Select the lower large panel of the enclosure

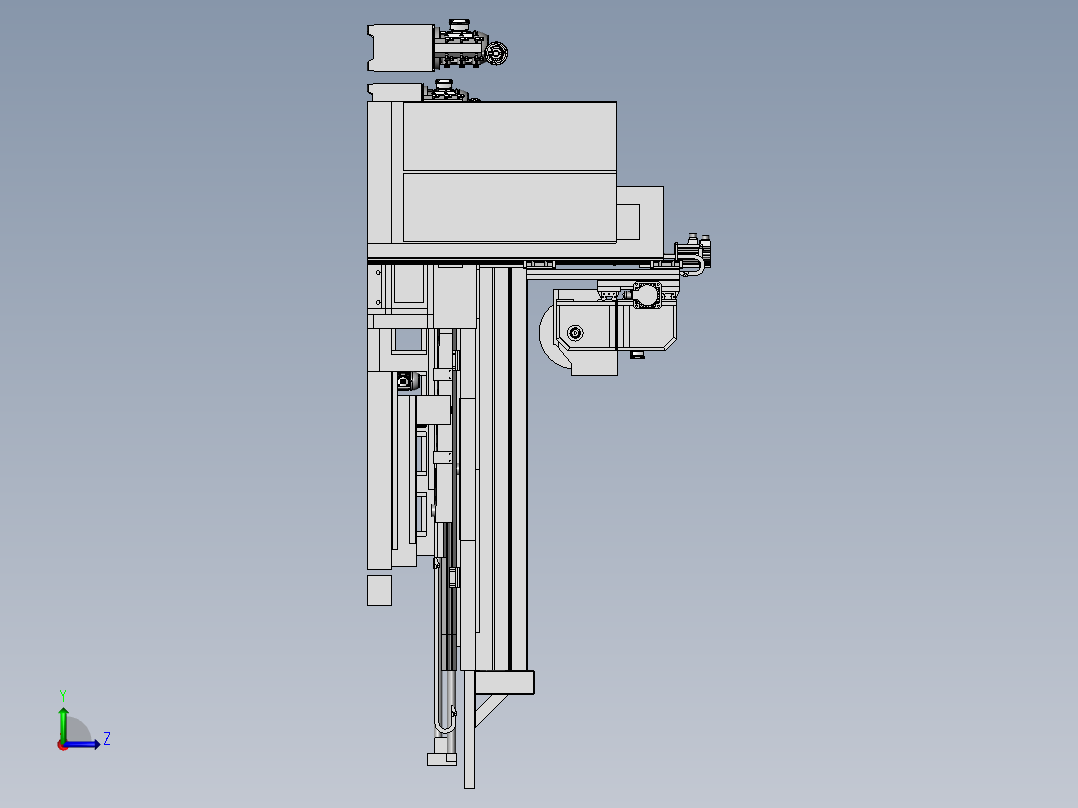(509, 207)
